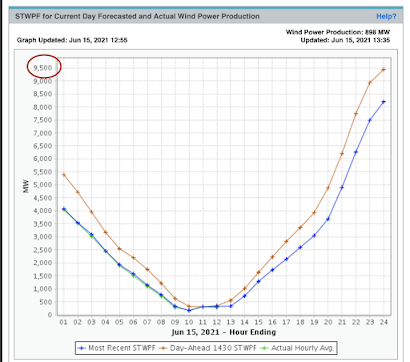
Task: Click the blue Most Recent data point at hour 19
Action: (x=314, y=236)
